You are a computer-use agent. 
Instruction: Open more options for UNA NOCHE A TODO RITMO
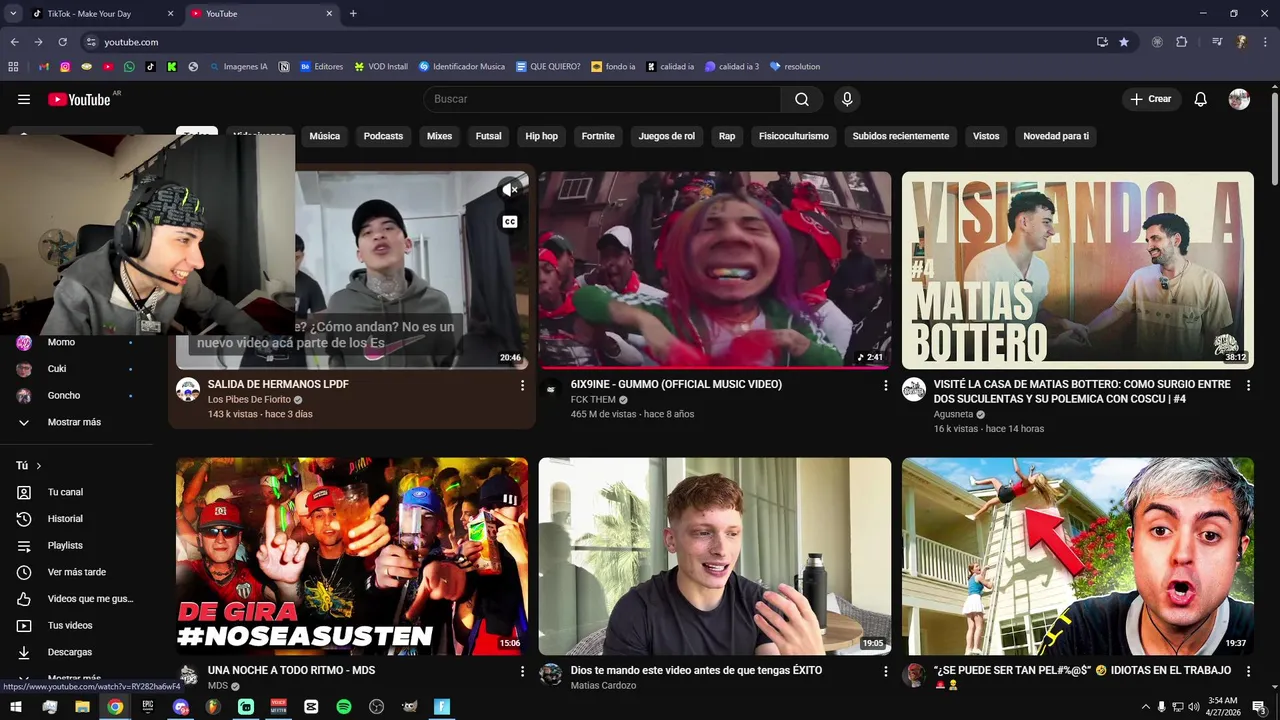click(x=522, y=671)
